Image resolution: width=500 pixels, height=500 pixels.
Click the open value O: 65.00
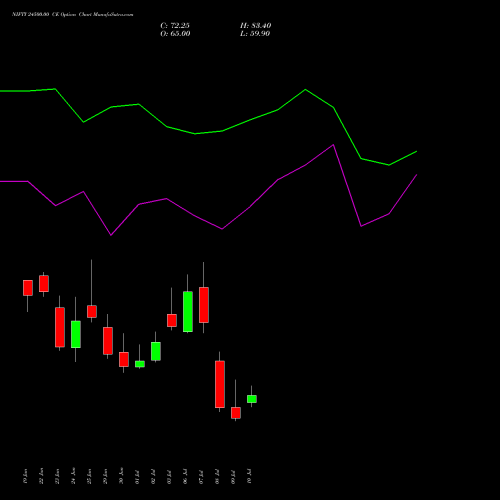(x=175, y=34)
